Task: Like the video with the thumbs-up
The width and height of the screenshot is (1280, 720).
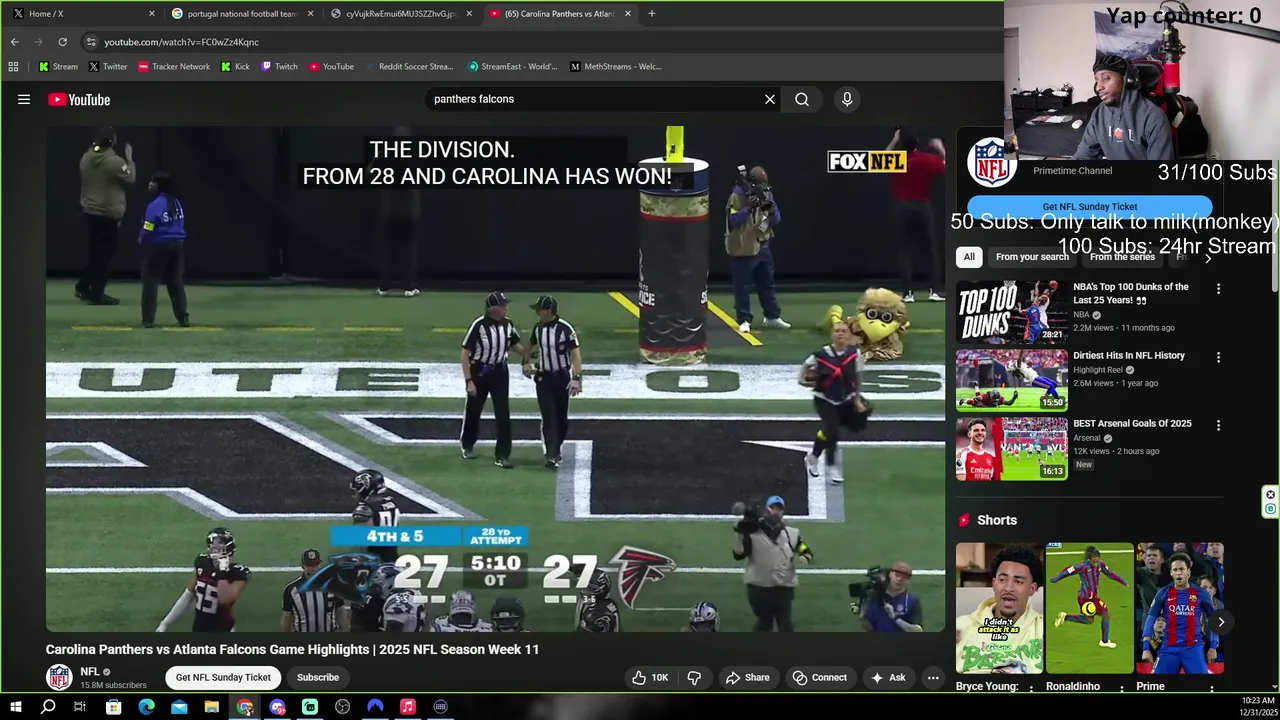Action: pyautogui.click(x=650, y=677)
